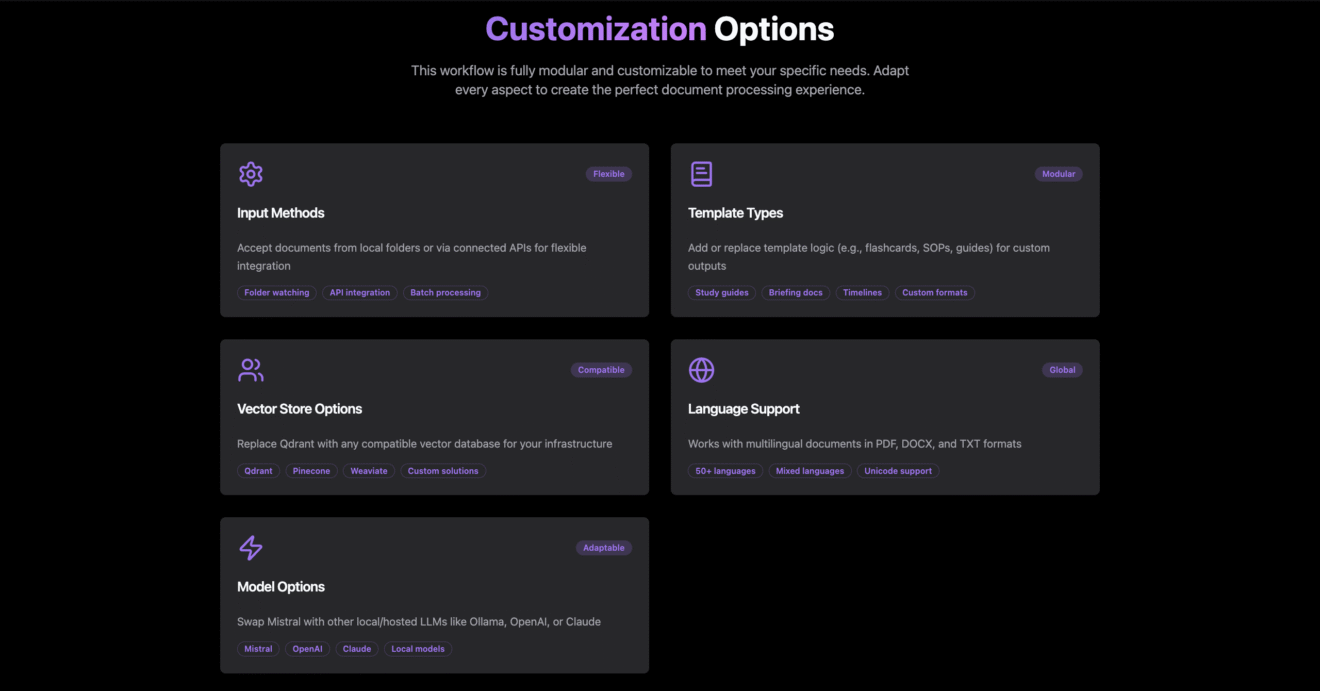Click the Global badge
Screen dimensions: 1320x691
click(1062, 370)
